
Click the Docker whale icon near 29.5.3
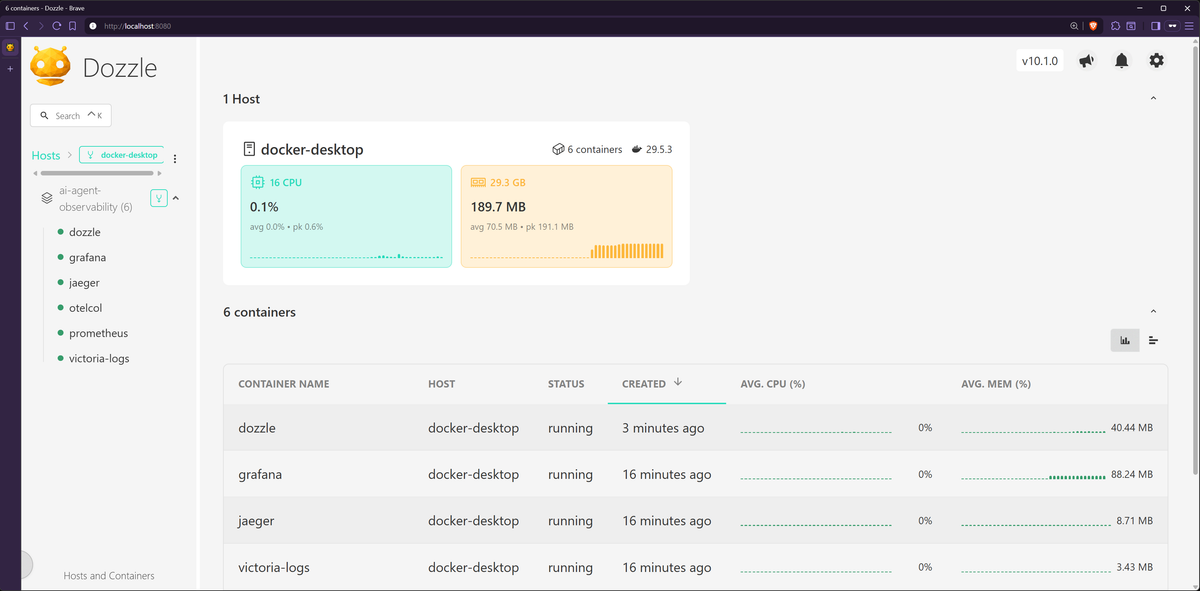pyautogui.click(x=636, y=149)
